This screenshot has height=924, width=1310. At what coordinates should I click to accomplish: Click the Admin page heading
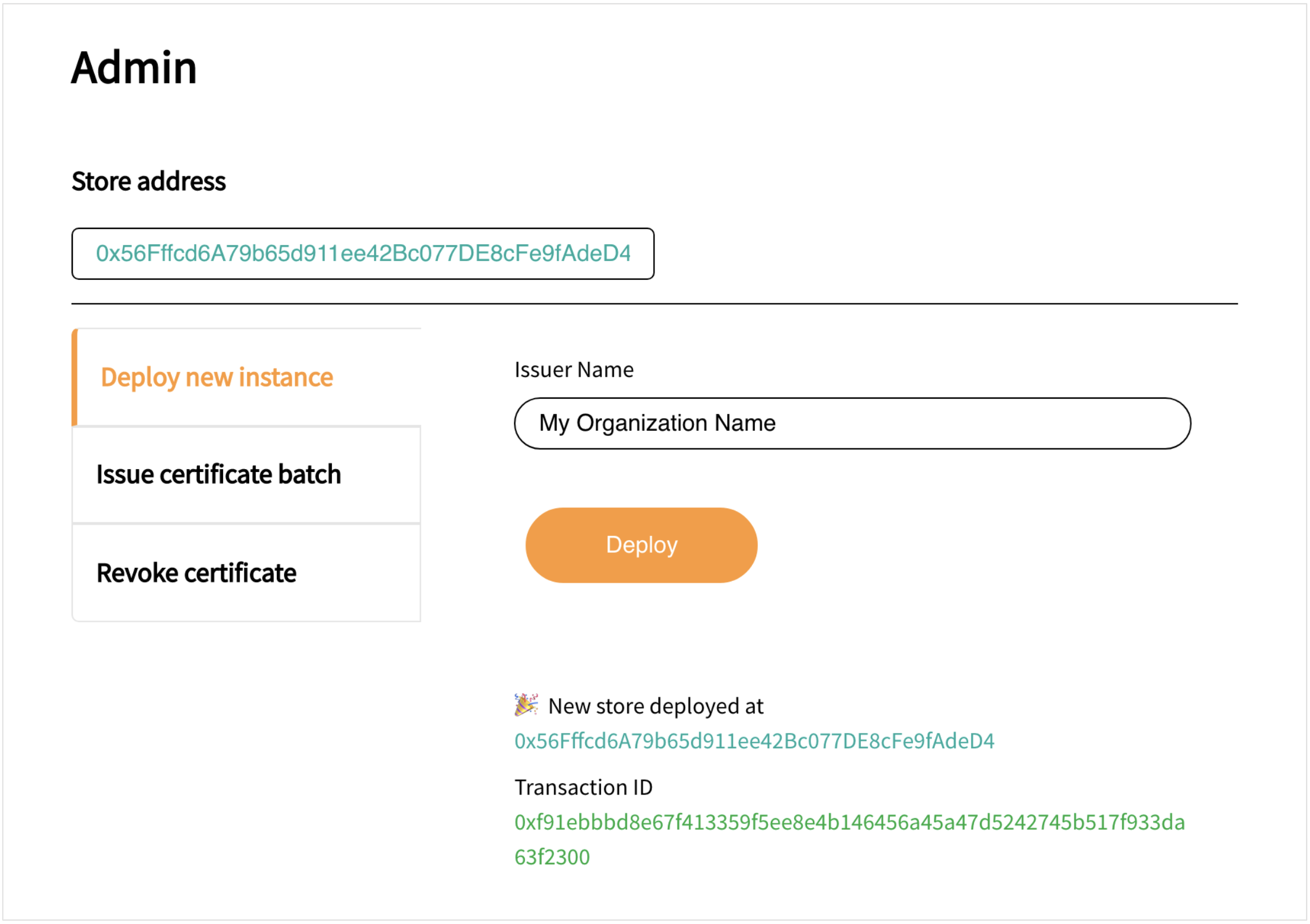point(134,67)
